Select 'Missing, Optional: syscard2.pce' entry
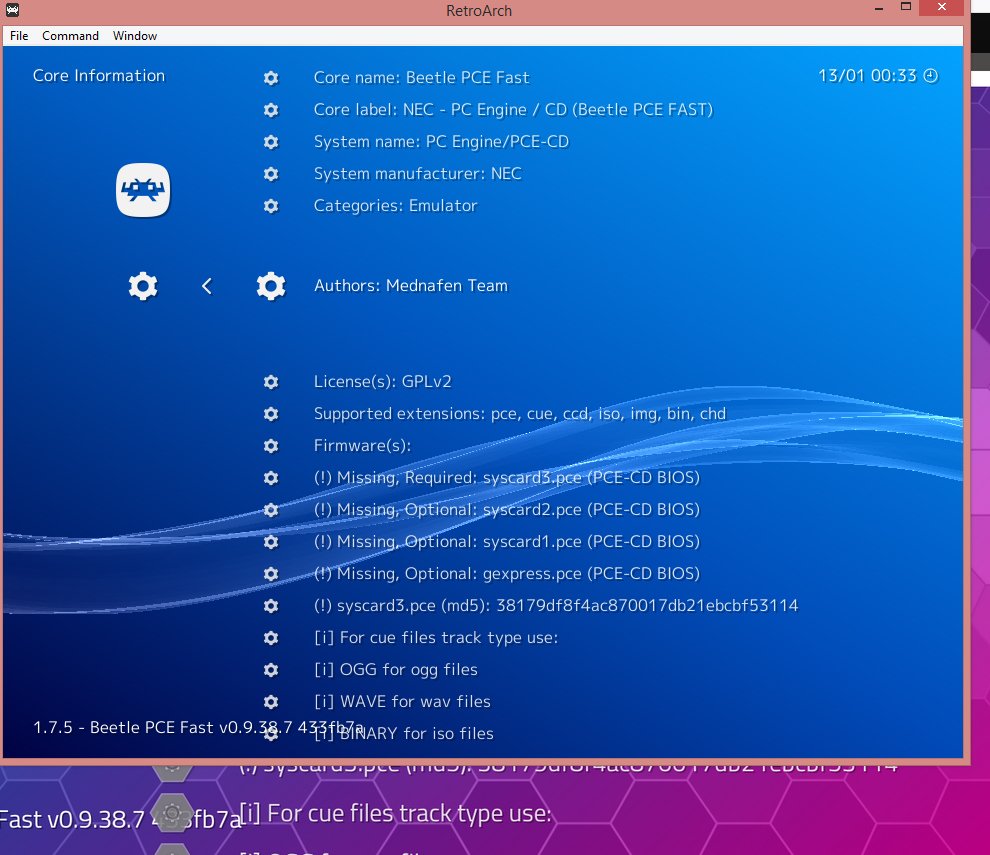 coord(507,510)
